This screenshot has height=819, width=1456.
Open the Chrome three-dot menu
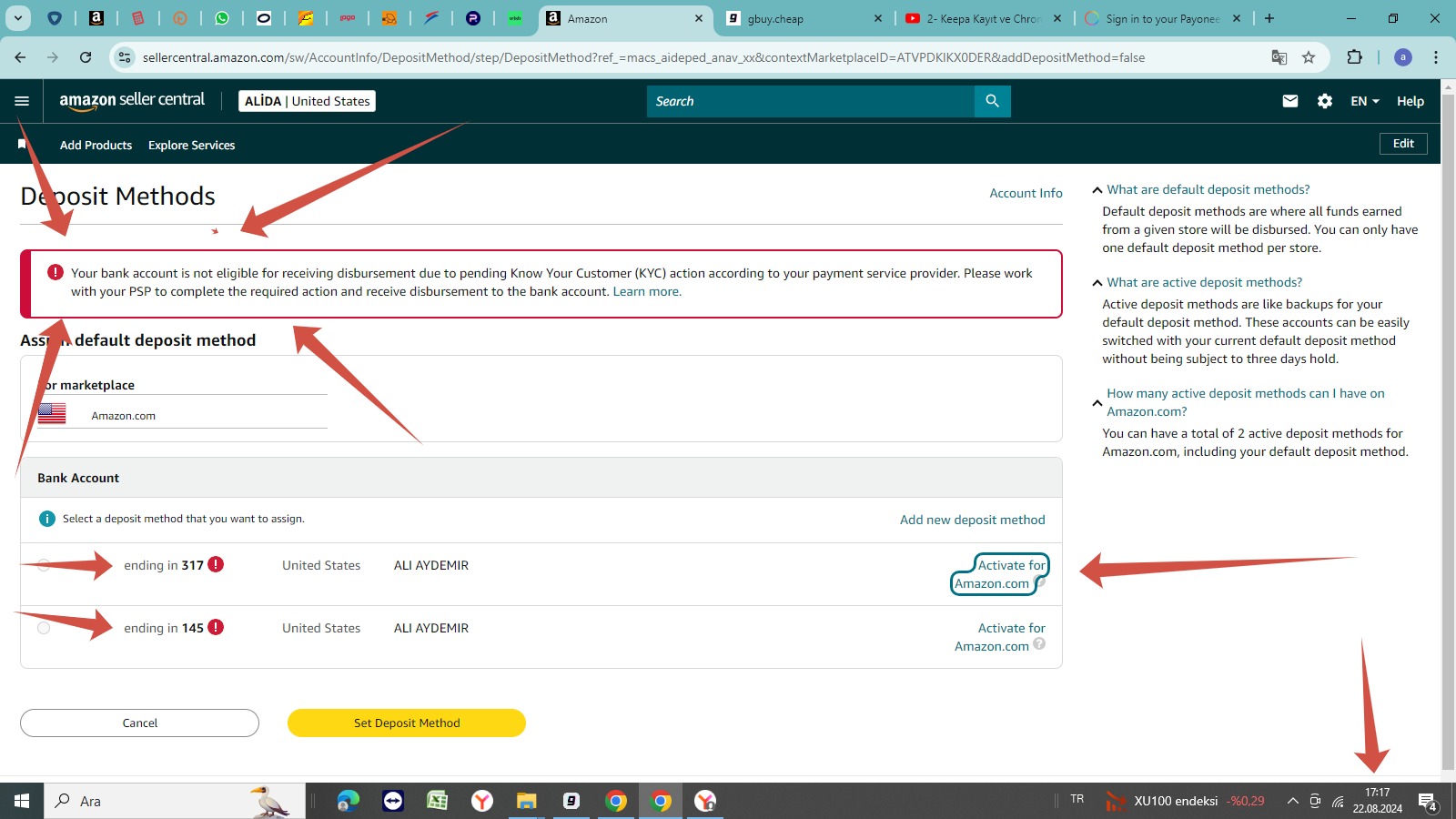pyautogui.click(x=1436, y=57)
